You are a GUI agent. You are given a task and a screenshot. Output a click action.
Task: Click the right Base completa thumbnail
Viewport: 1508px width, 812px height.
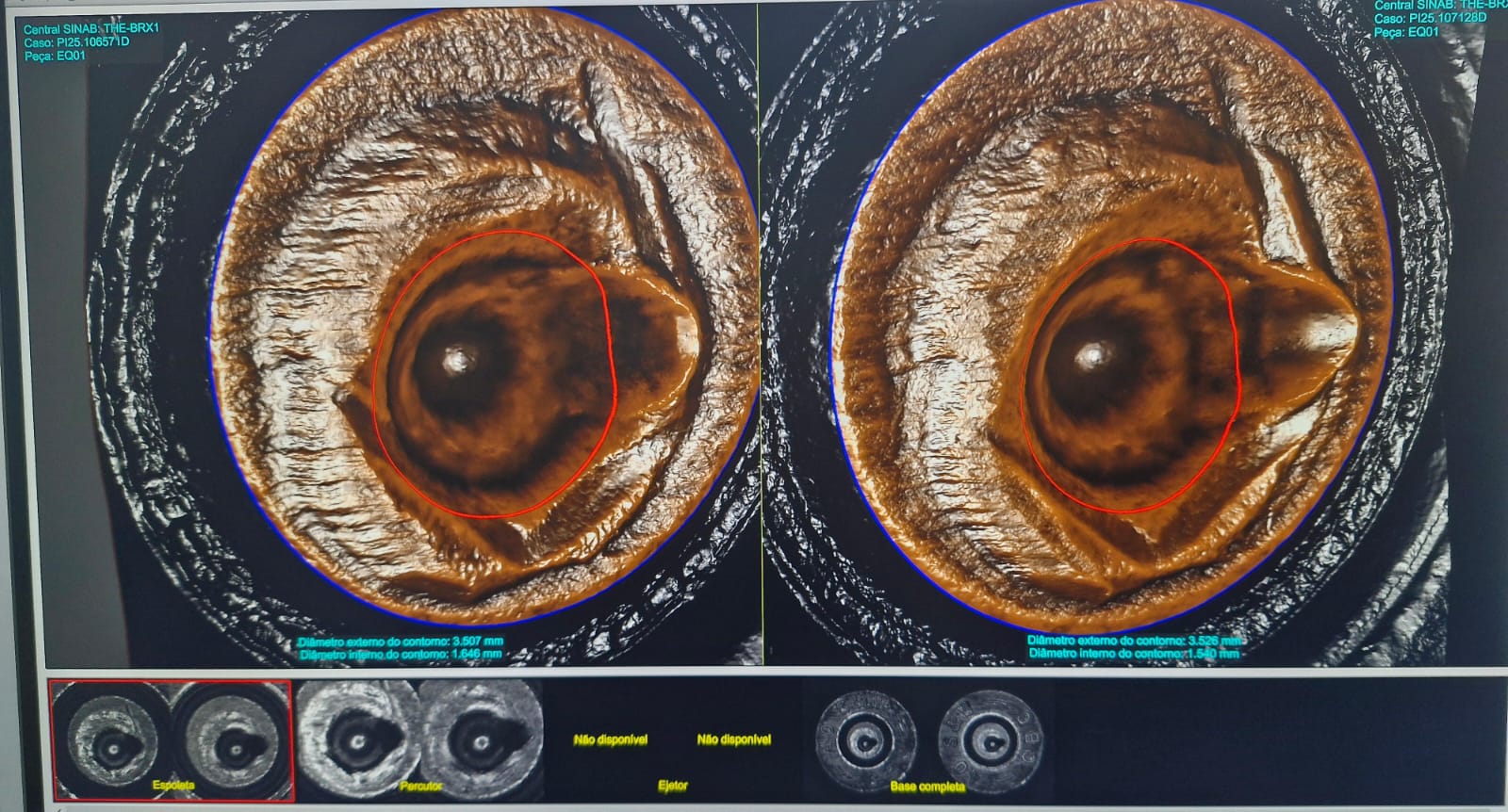pyautogui.click(x=988, y=739)
